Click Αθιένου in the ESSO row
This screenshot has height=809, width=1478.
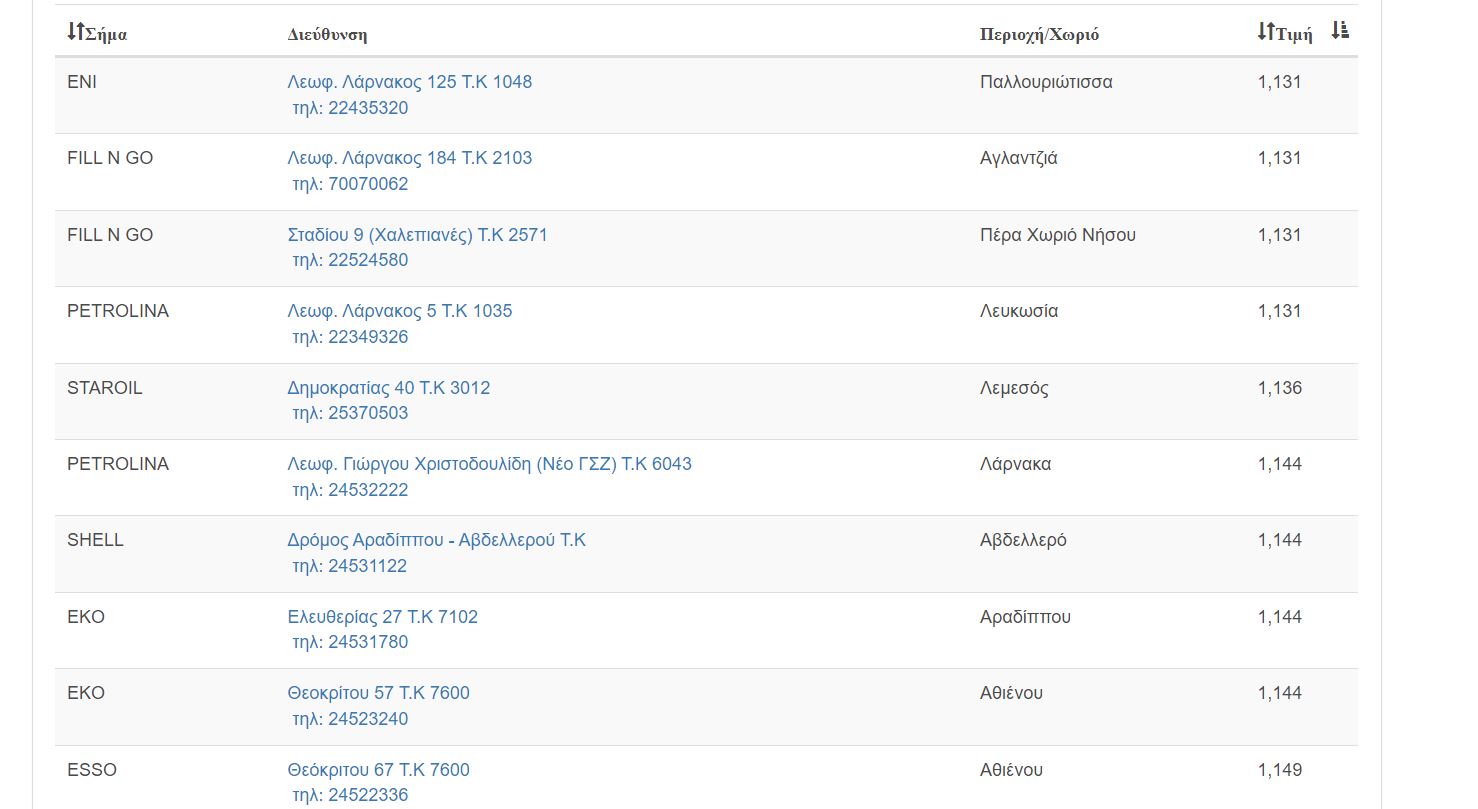pyautogui.click(x=1011, y=770)
